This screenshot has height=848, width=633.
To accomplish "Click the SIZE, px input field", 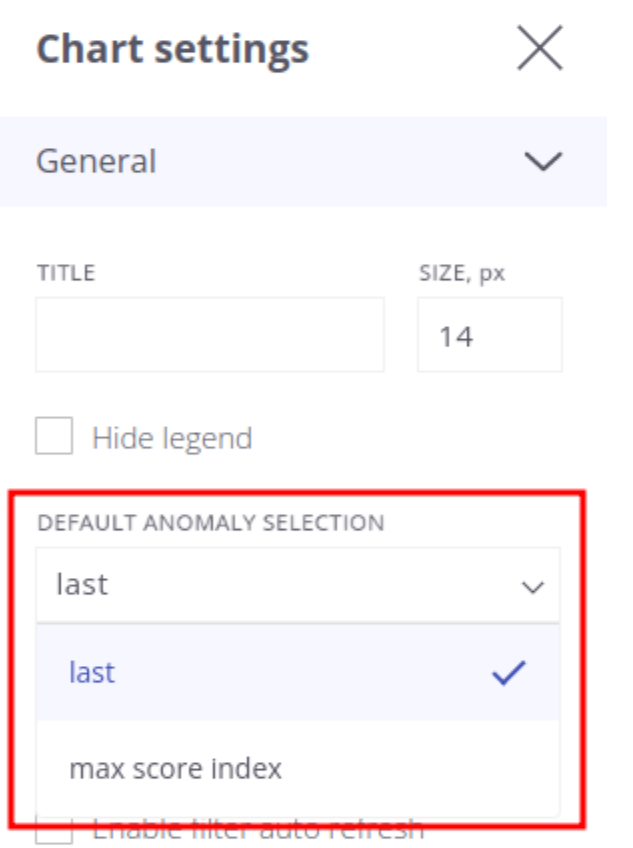I will pos(490,334).
